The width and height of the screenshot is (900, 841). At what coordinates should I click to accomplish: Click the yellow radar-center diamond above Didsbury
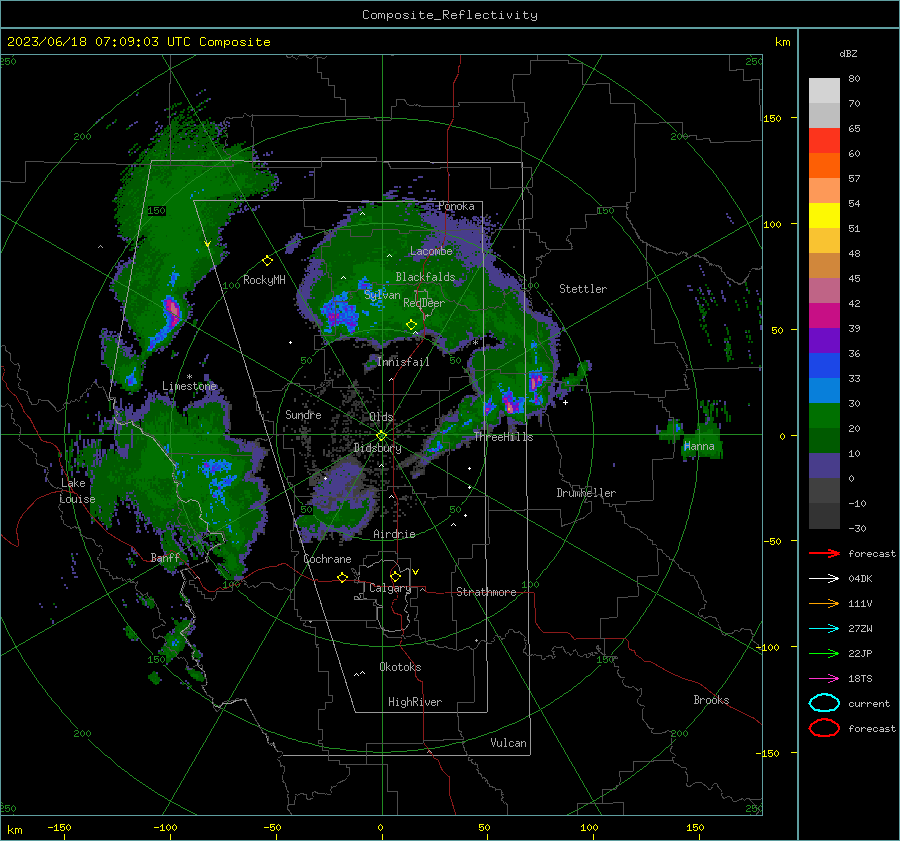pos(381,436)
